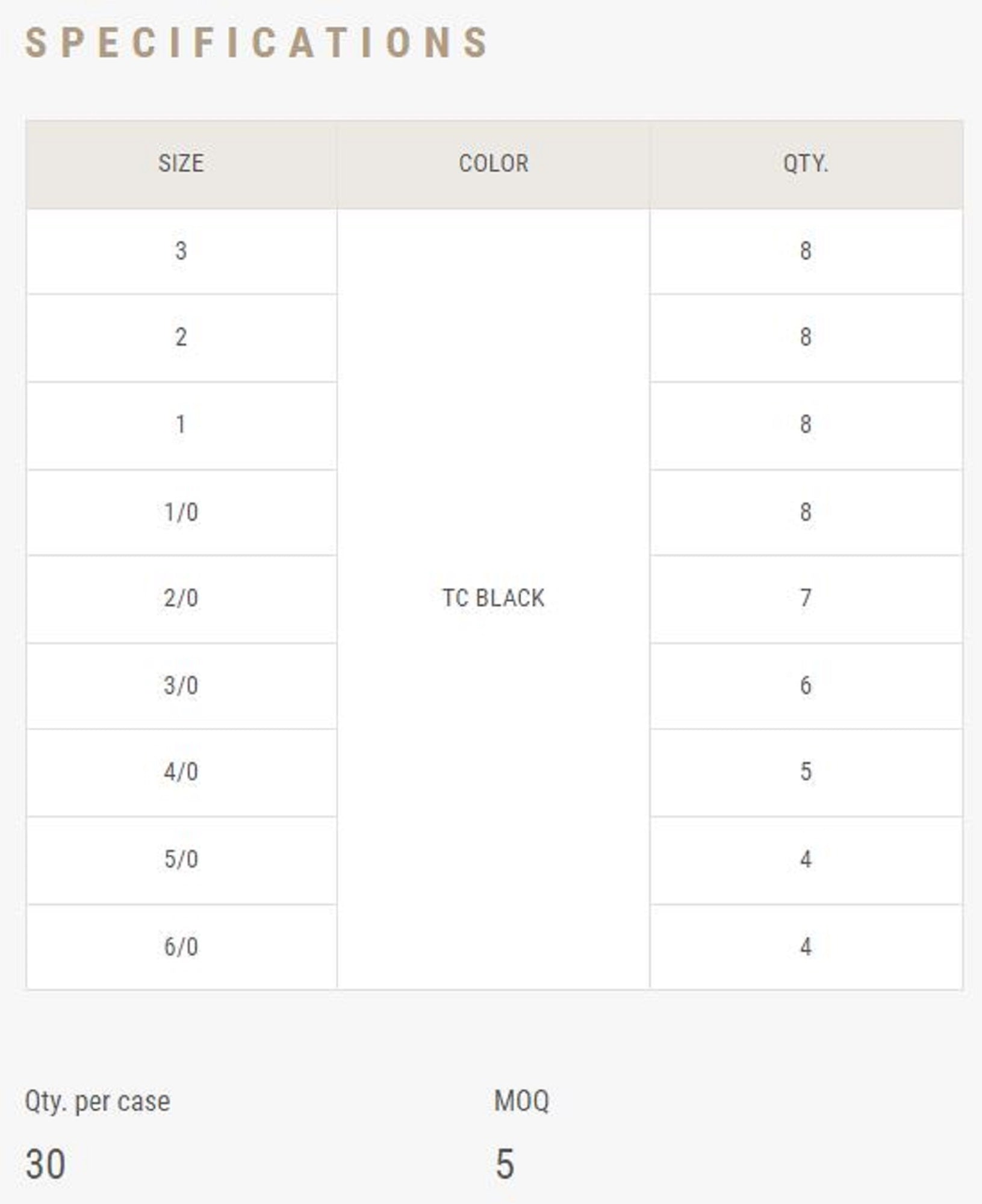Select the size 3 cell
Image resolution: width=982 pixels, height=1204 pixels.
click(181, 251)
